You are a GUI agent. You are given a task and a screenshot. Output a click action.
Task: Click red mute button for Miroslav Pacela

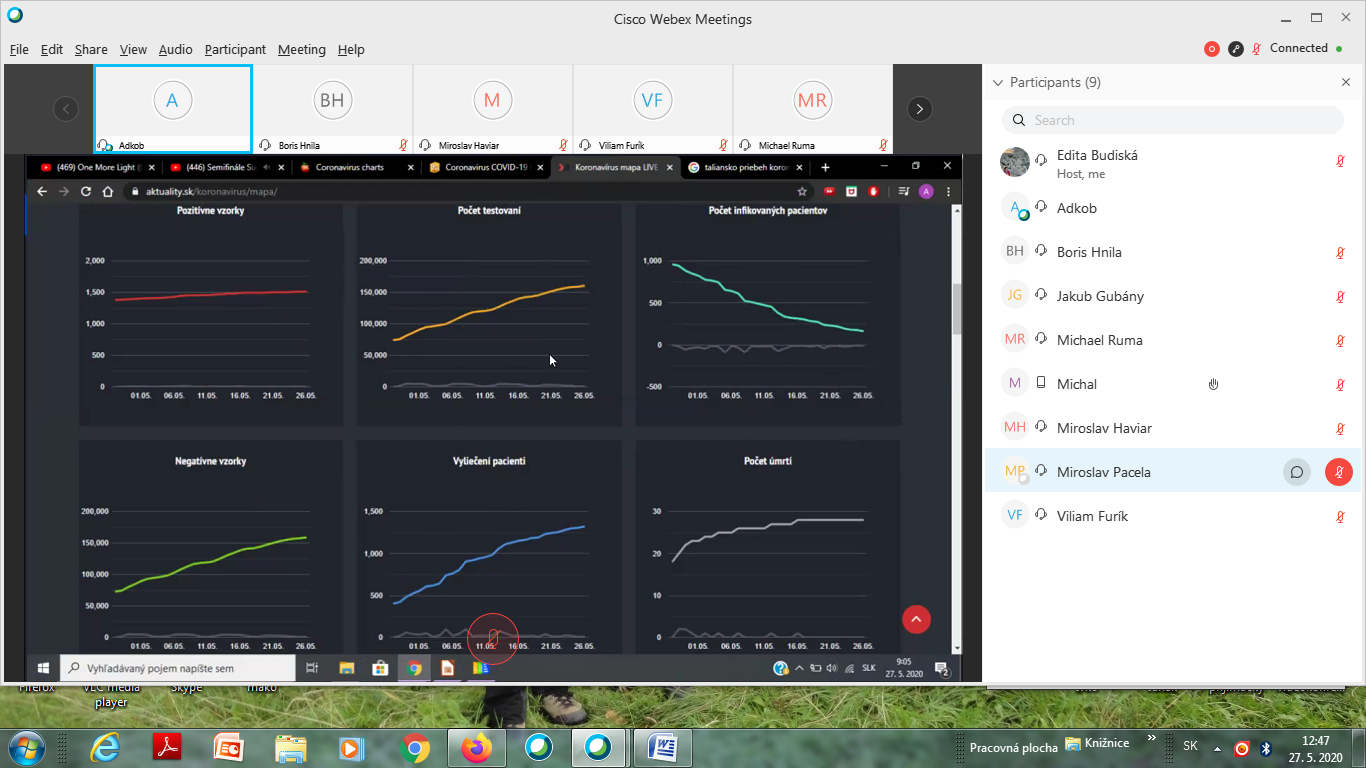(x=1339, y=472)
